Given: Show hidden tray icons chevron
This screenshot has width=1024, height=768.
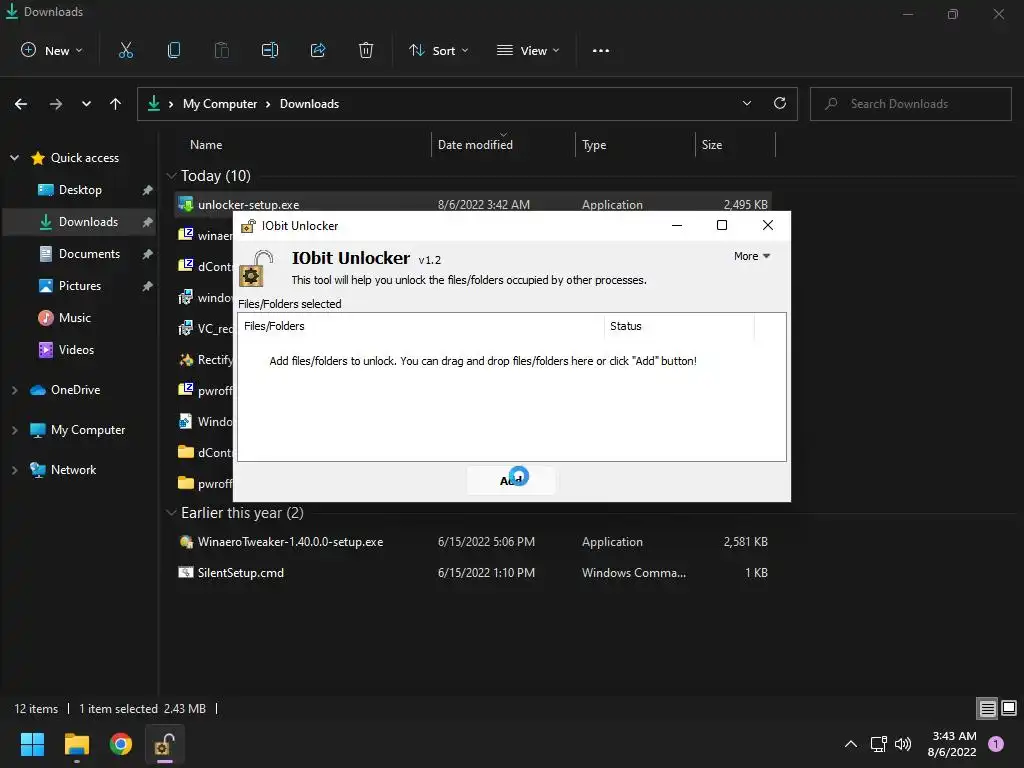Looking at the screenshot, I should (850, 744).
